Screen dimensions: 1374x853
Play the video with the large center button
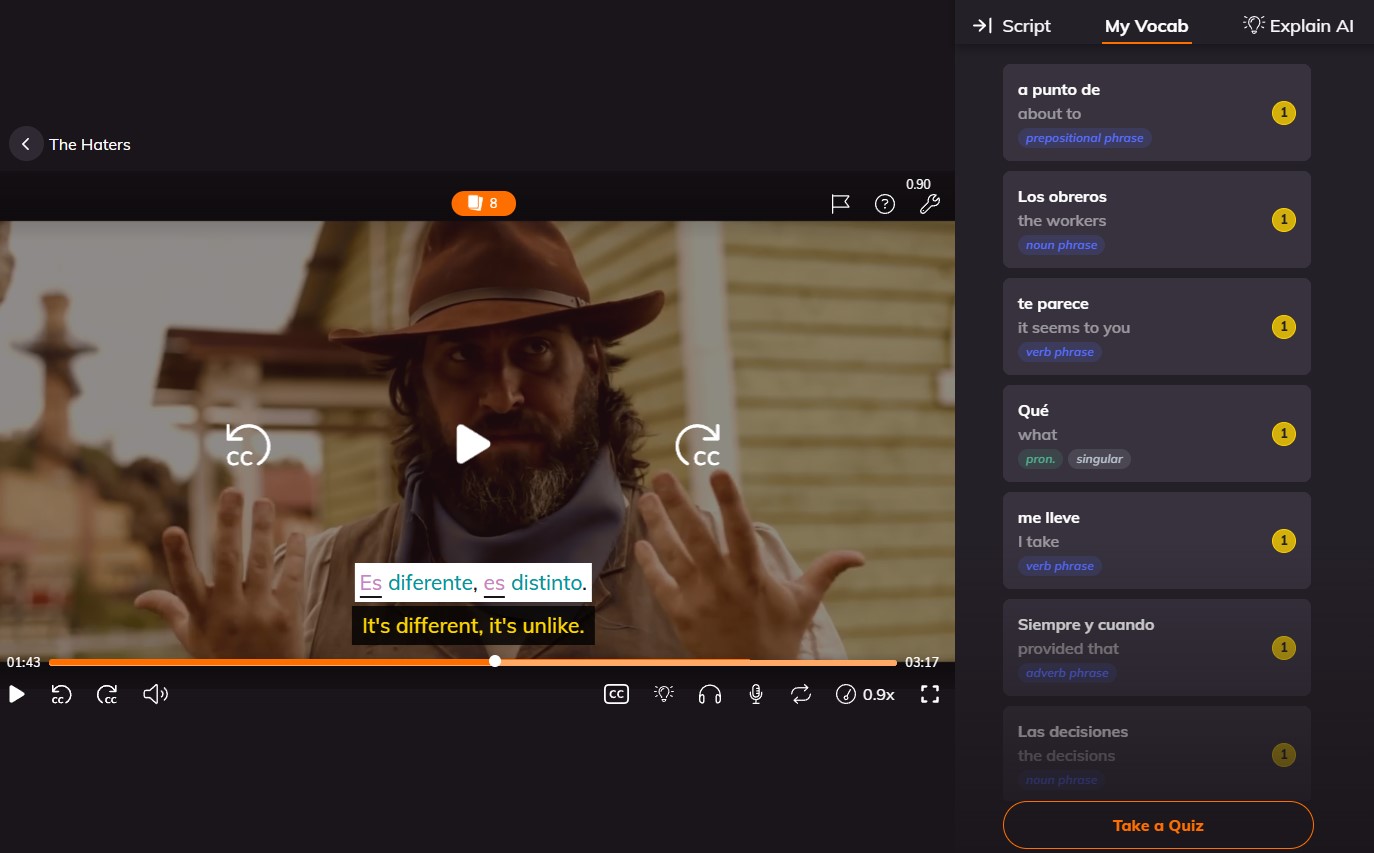click(473, 444)
